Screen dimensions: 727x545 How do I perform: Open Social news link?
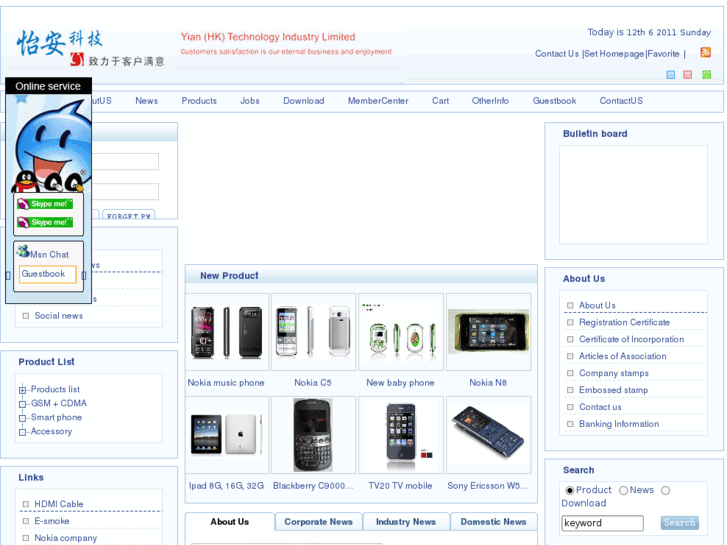tap(58, 316)
